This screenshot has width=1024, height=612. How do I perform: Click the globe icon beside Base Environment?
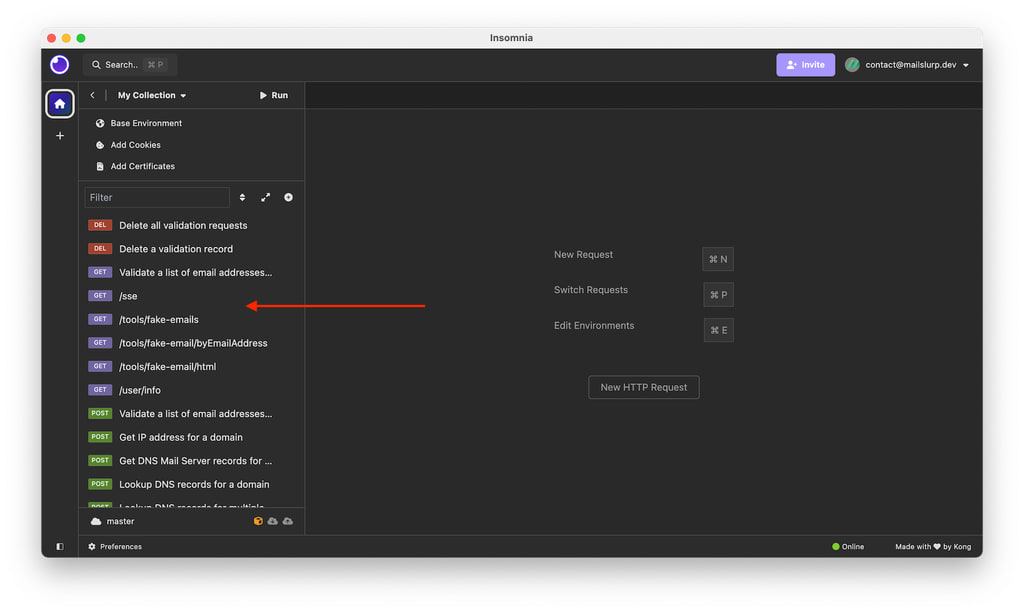pos(100,123)
